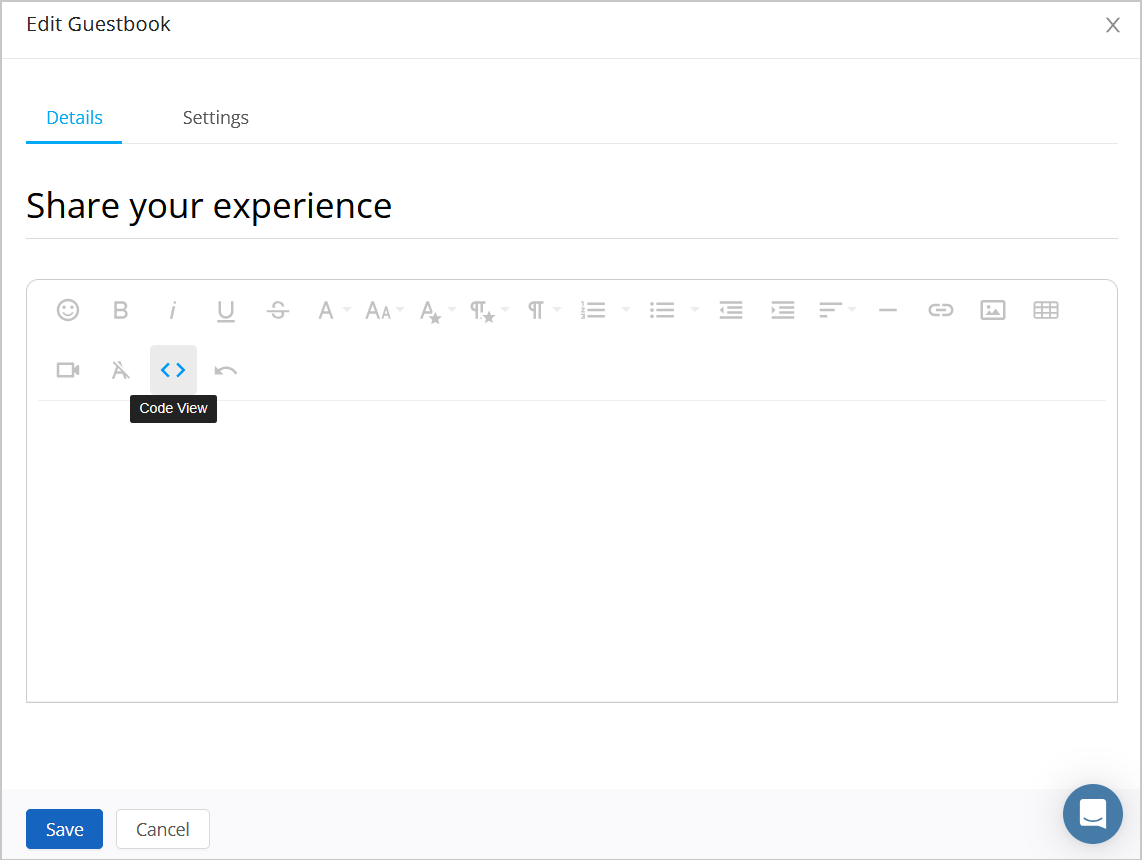Insert an image
The image size is (1142, 860).
point(993,310)
